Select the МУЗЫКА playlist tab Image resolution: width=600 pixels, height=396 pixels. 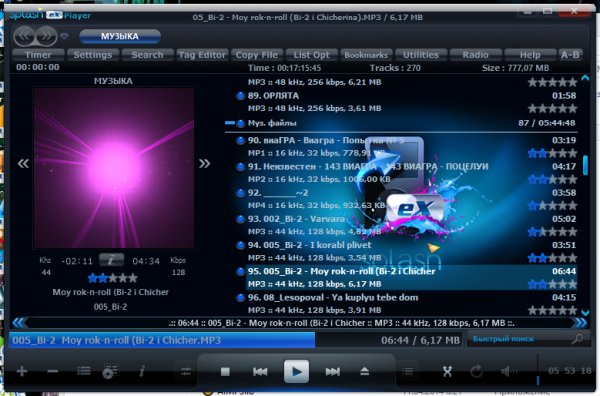(x=120, y=36)
